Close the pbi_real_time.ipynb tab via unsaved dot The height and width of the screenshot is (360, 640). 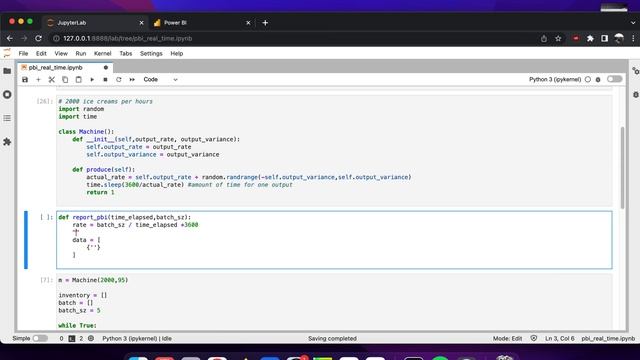[106, 67]
